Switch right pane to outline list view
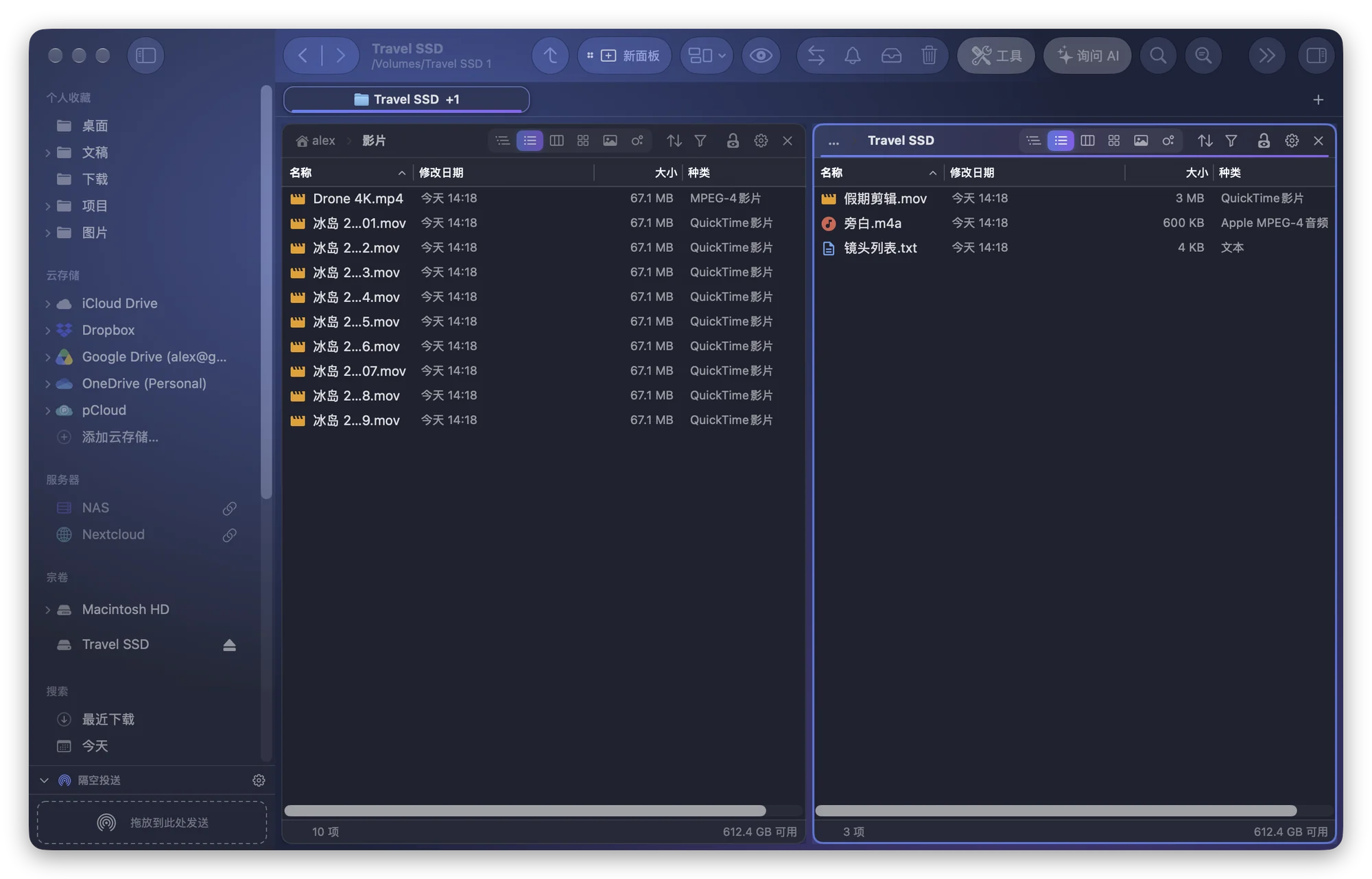Viewport: 1372px width, 879px height. tap(1034, 141)
